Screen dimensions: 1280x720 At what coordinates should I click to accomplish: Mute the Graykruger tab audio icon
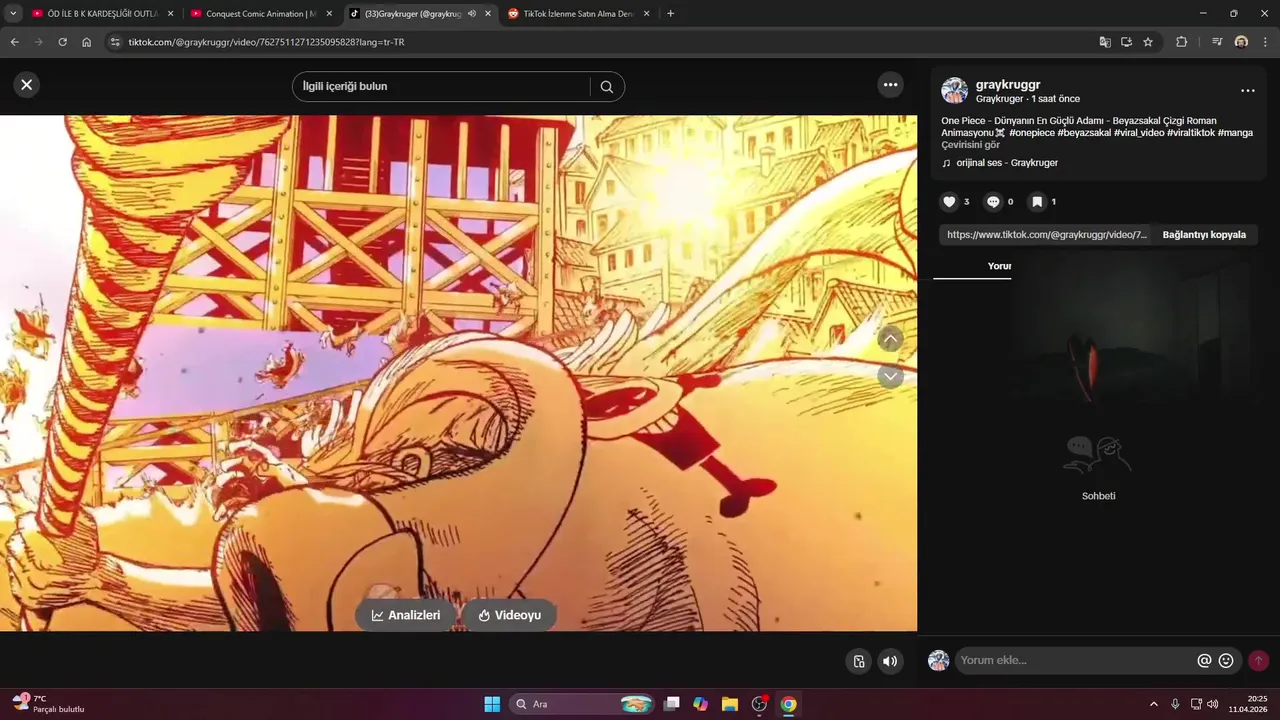pyautogui.click(x=472, y=14)
